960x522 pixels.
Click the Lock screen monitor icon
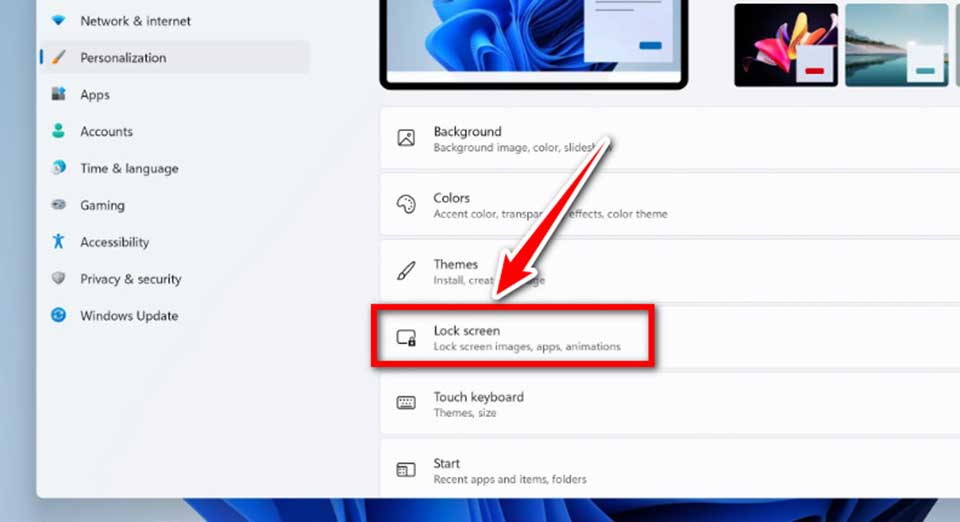point(406,337)
